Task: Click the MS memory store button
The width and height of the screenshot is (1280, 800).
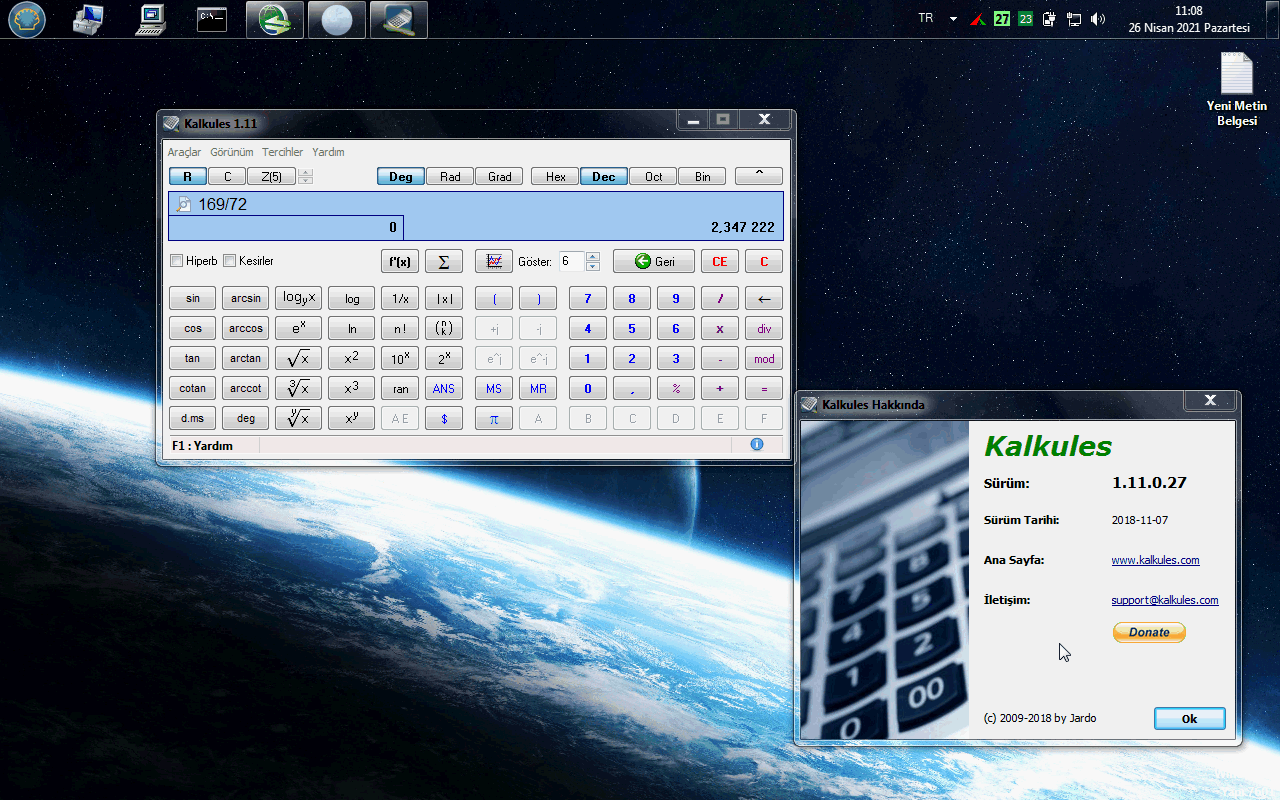Action: point(494,388)
